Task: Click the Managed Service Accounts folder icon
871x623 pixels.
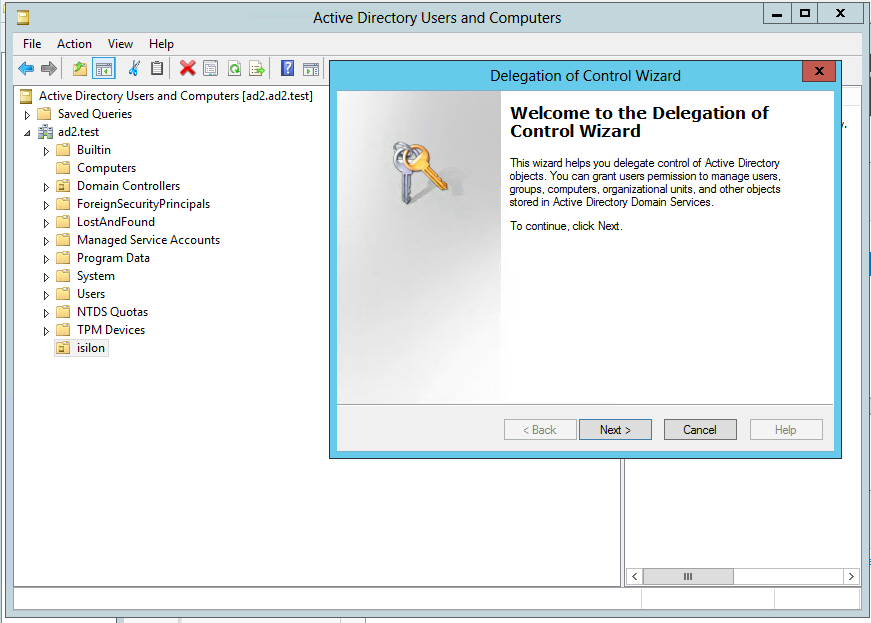Action: tap(63, 240)
